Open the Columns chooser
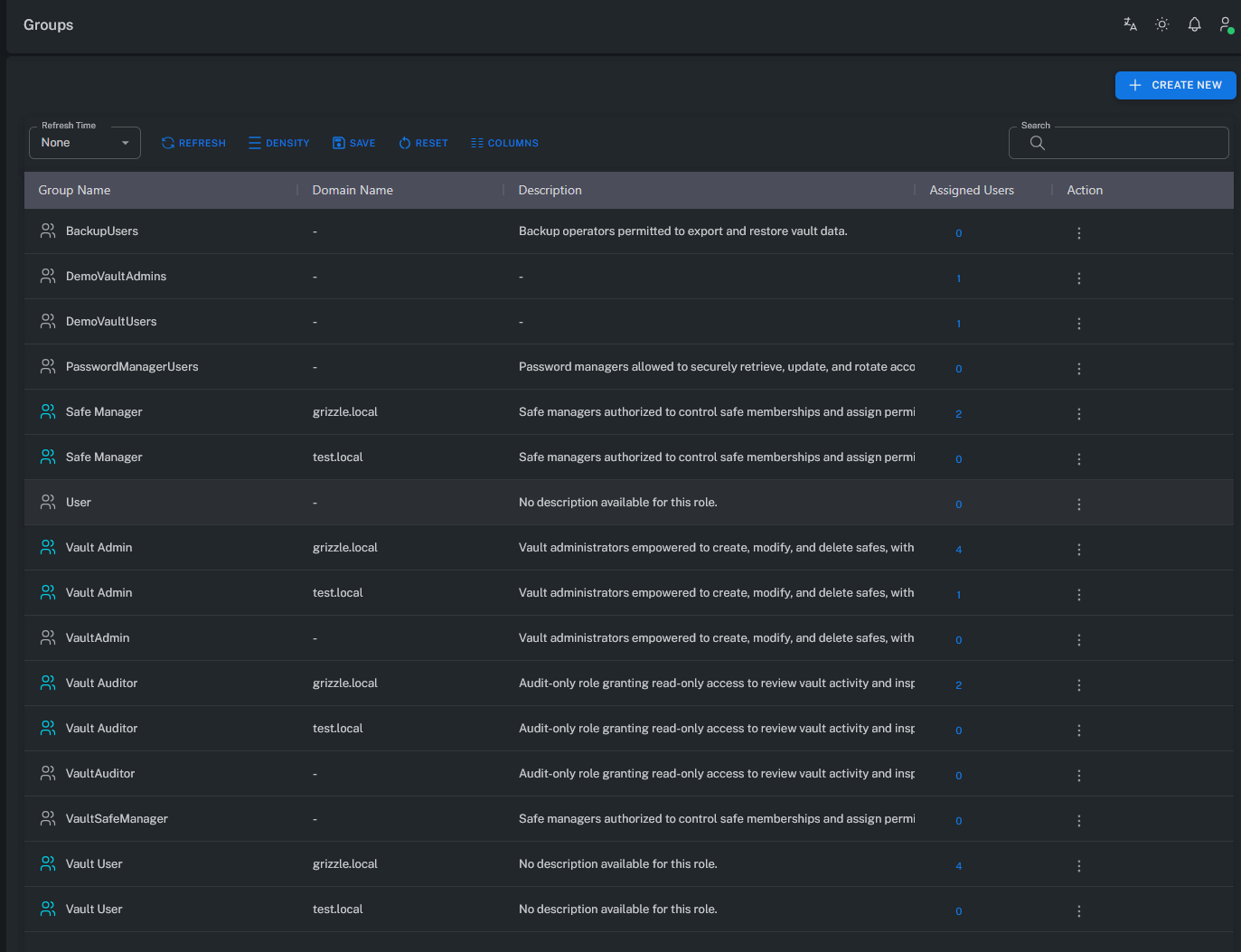Viewport: 1241px width, 952px height. (504, 143)
